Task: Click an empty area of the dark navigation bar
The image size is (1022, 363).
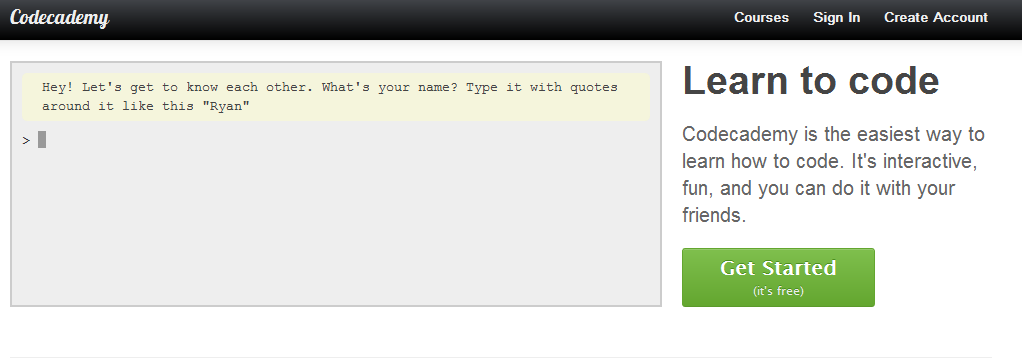Action: coord(417,18)
